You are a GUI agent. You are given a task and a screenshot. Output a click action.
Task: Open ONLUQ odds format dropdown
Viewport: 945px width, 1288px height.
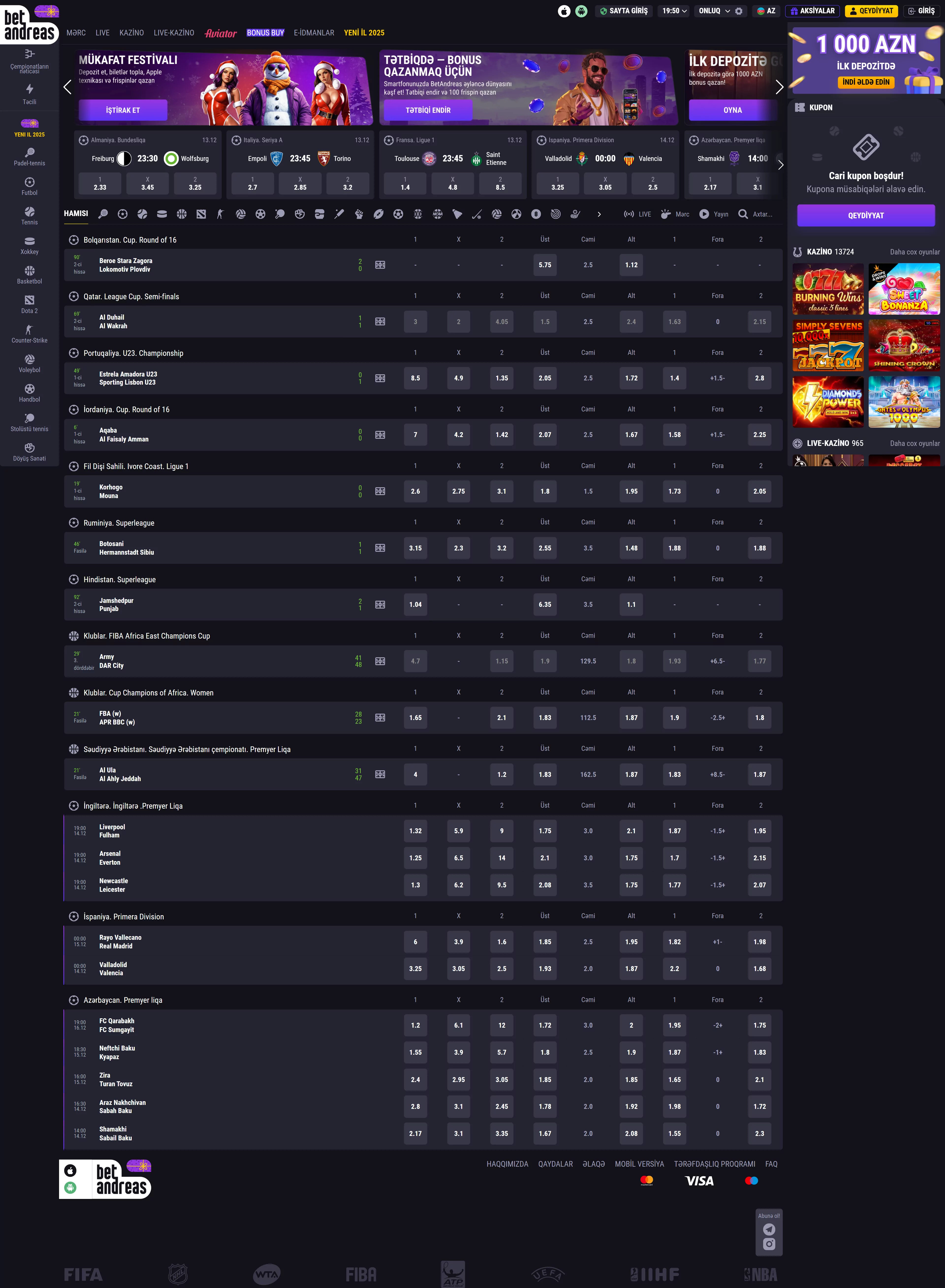coord(713,11)
